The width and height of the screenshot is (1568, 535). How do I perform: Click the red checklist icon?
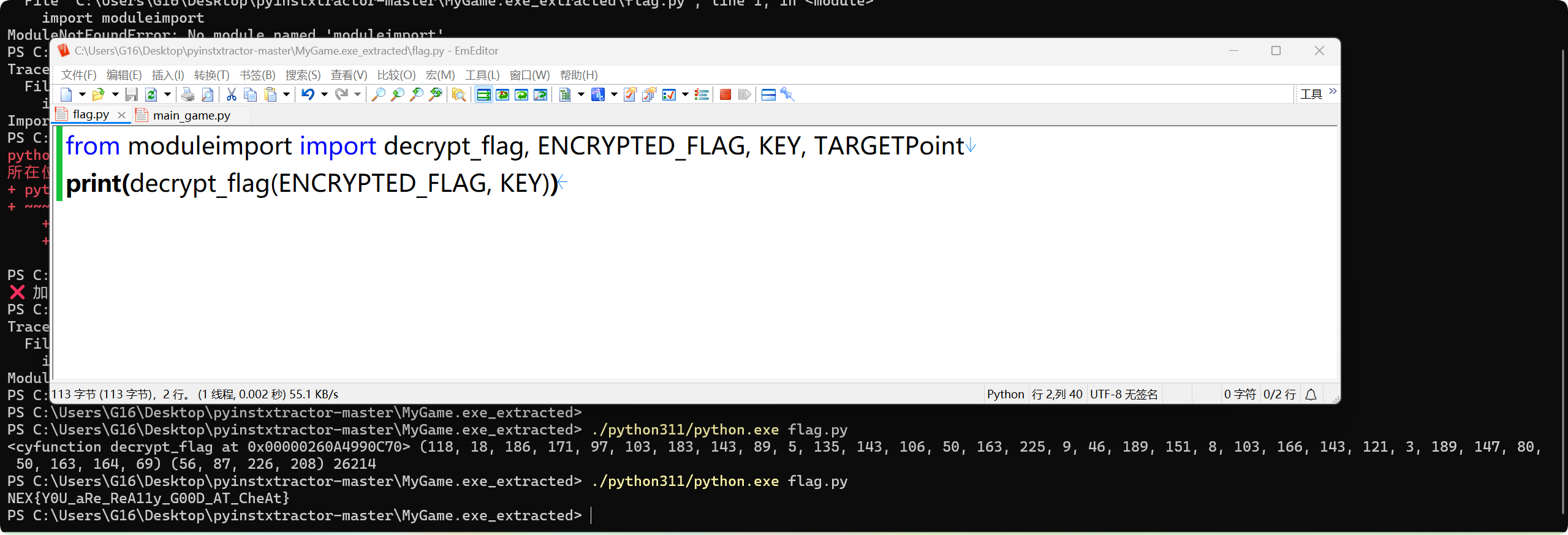702,94
